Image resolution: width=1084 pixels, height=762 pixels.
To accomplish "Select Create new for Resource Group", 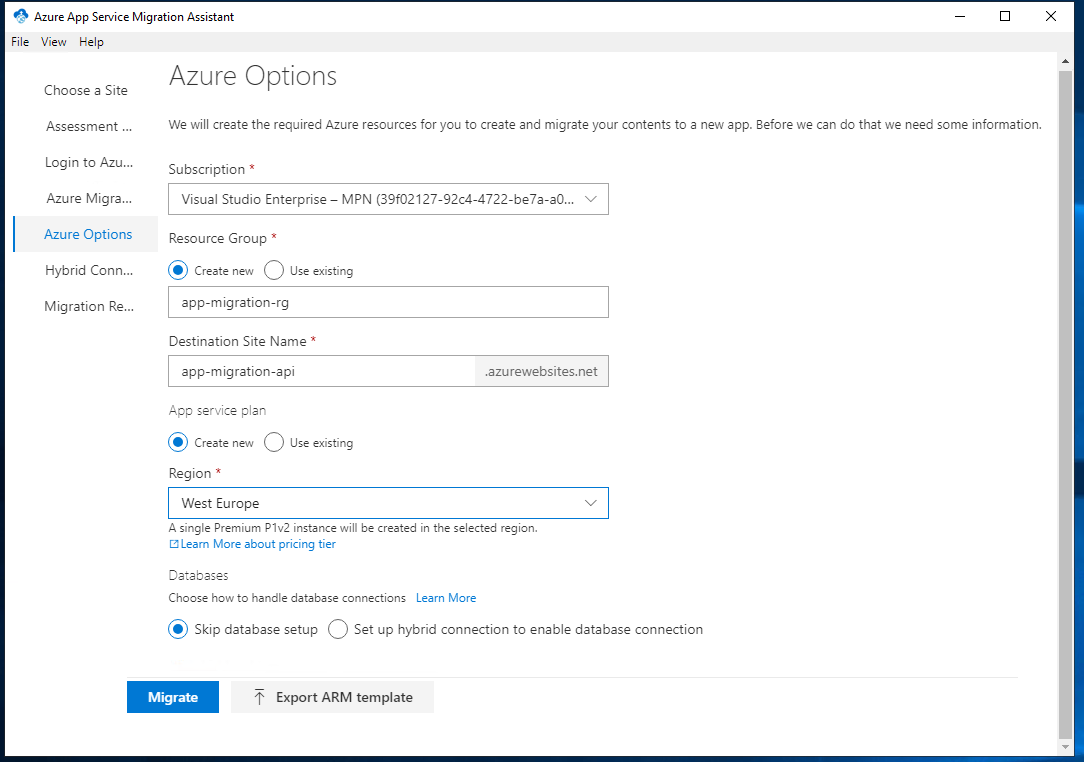I will pyautogui.click(x=178, y=270).
